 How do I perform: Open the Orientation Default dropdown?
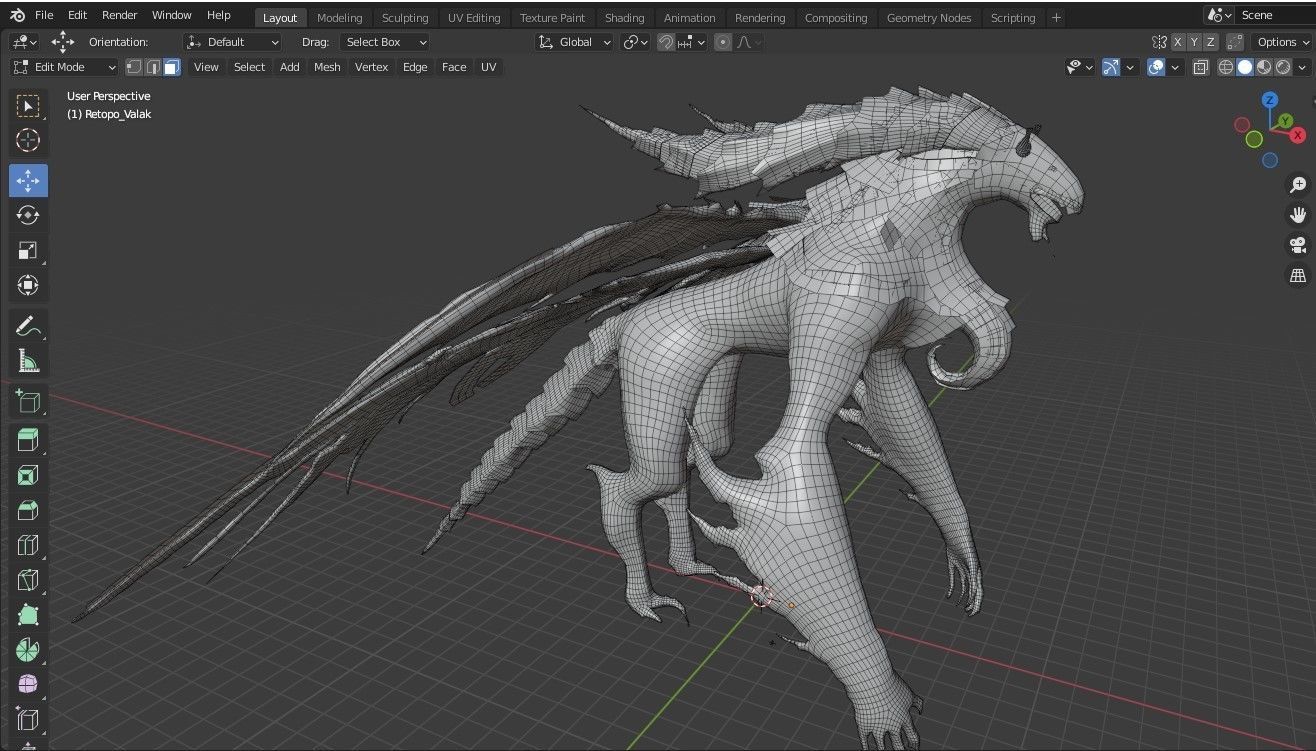(233, 42)
